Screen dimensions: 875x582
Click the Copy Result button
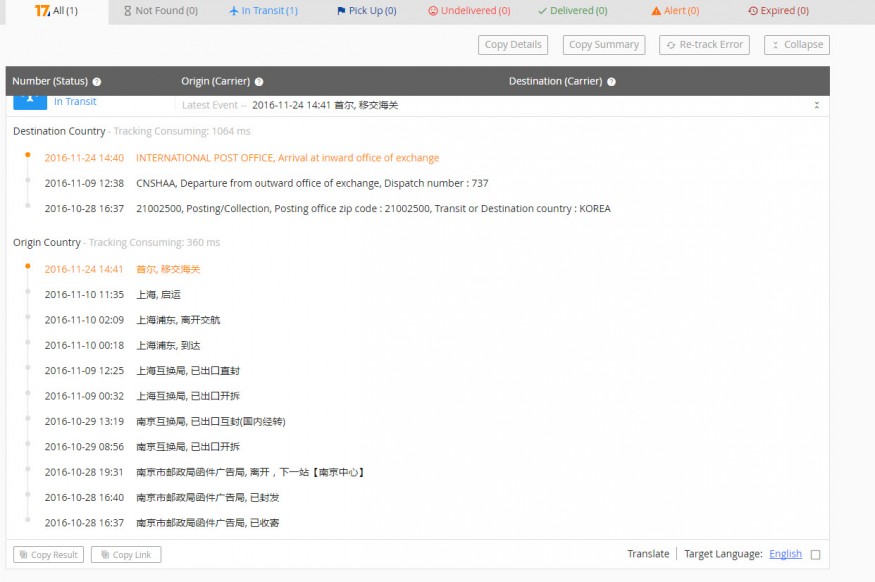point(48,555)
